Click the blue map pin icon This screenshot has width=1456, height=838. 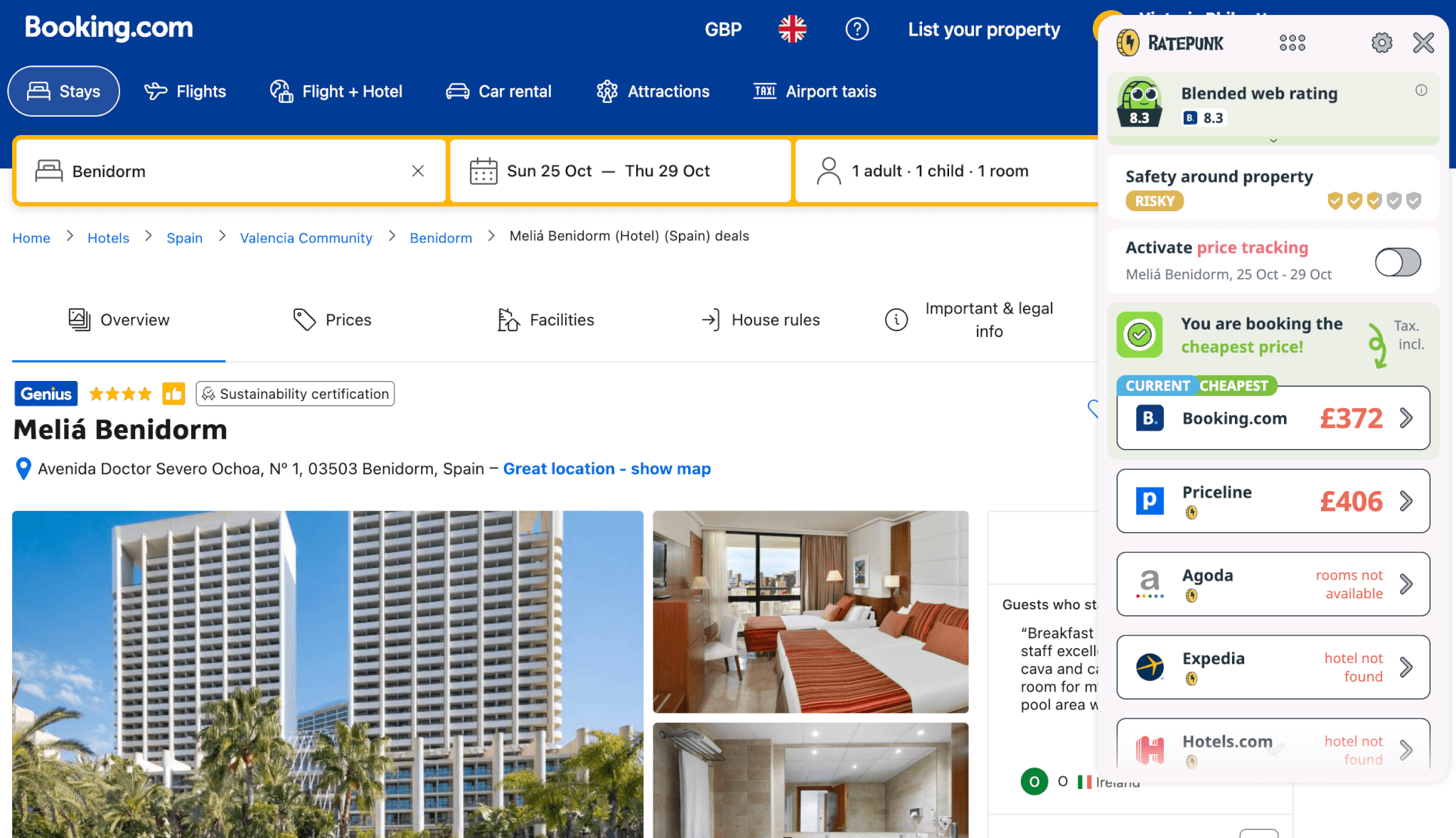pyautogui.click(x=23, y=468)
